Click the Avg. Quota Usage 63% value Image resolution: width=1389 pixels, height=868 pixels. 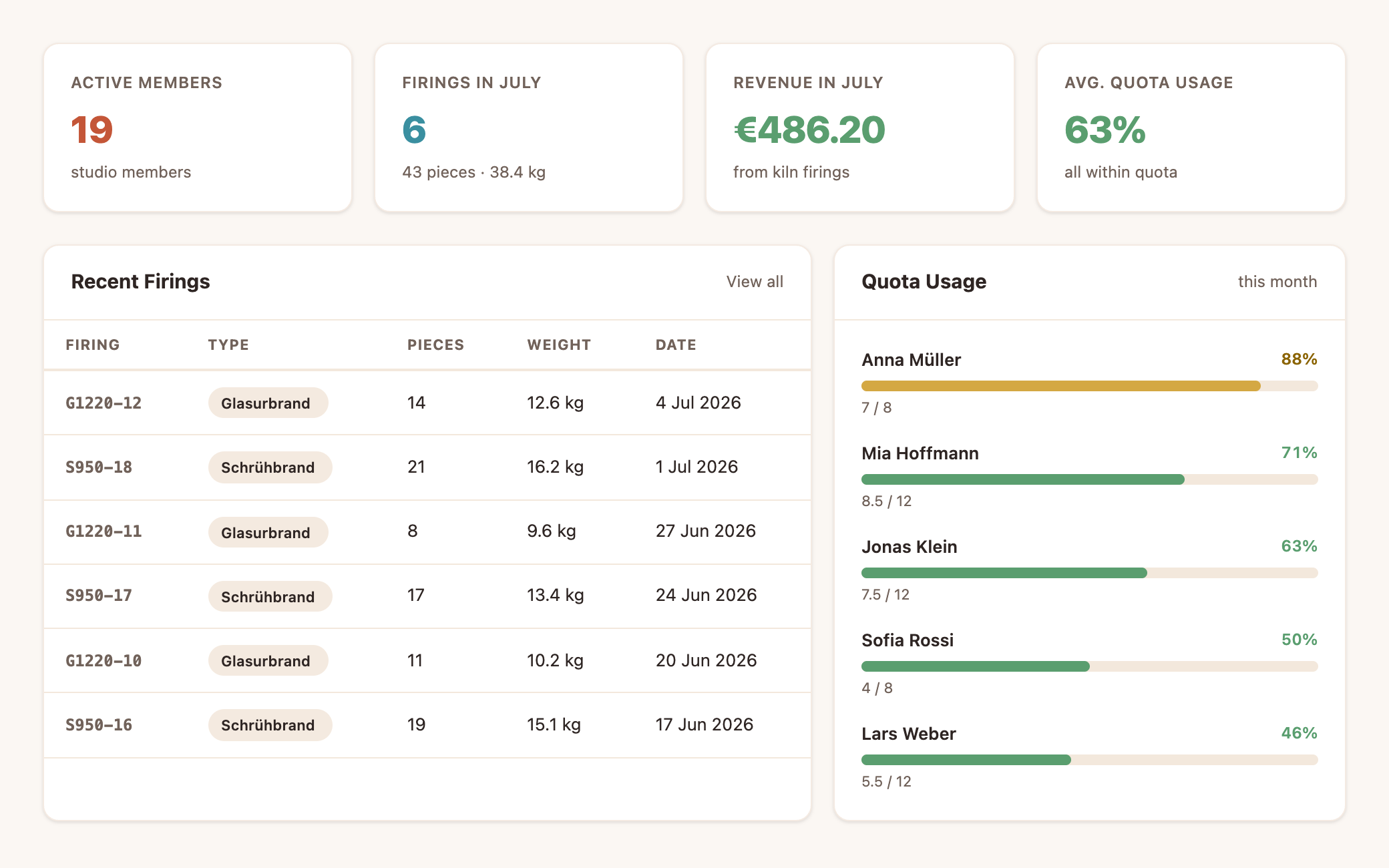tap(1105, 130)
